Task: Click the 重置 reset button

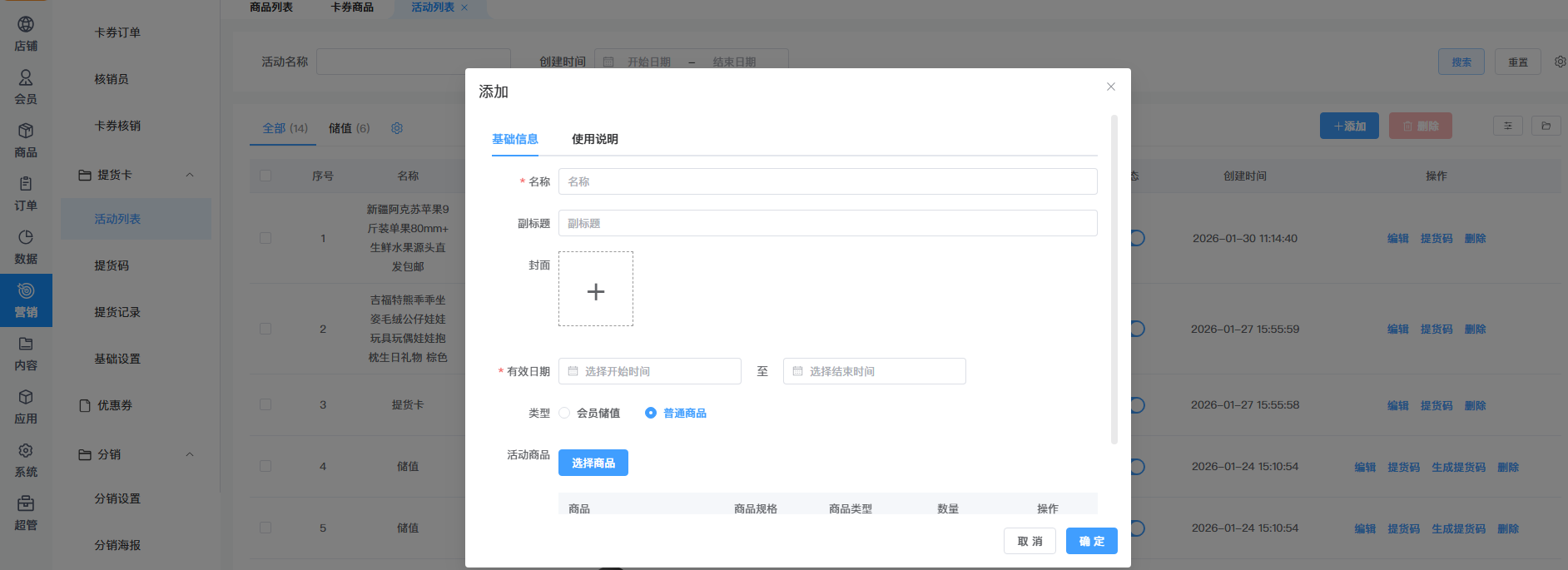Action: coord(1518,62)
